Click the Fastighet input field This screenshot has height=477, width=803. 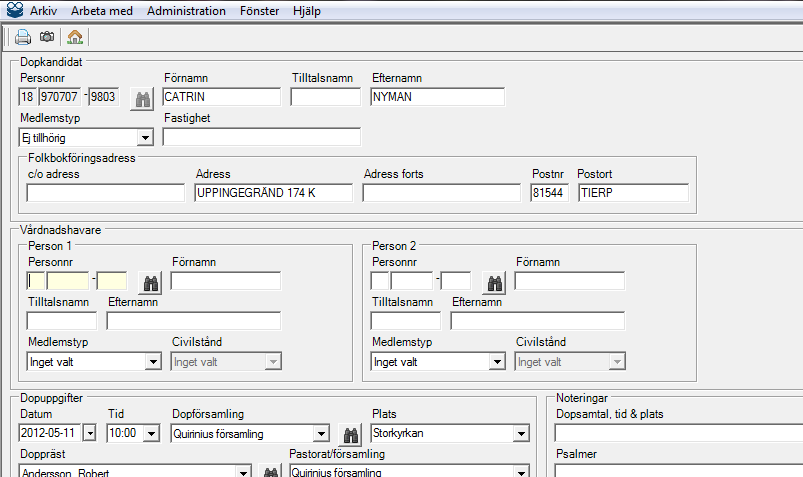click(262, 137)
